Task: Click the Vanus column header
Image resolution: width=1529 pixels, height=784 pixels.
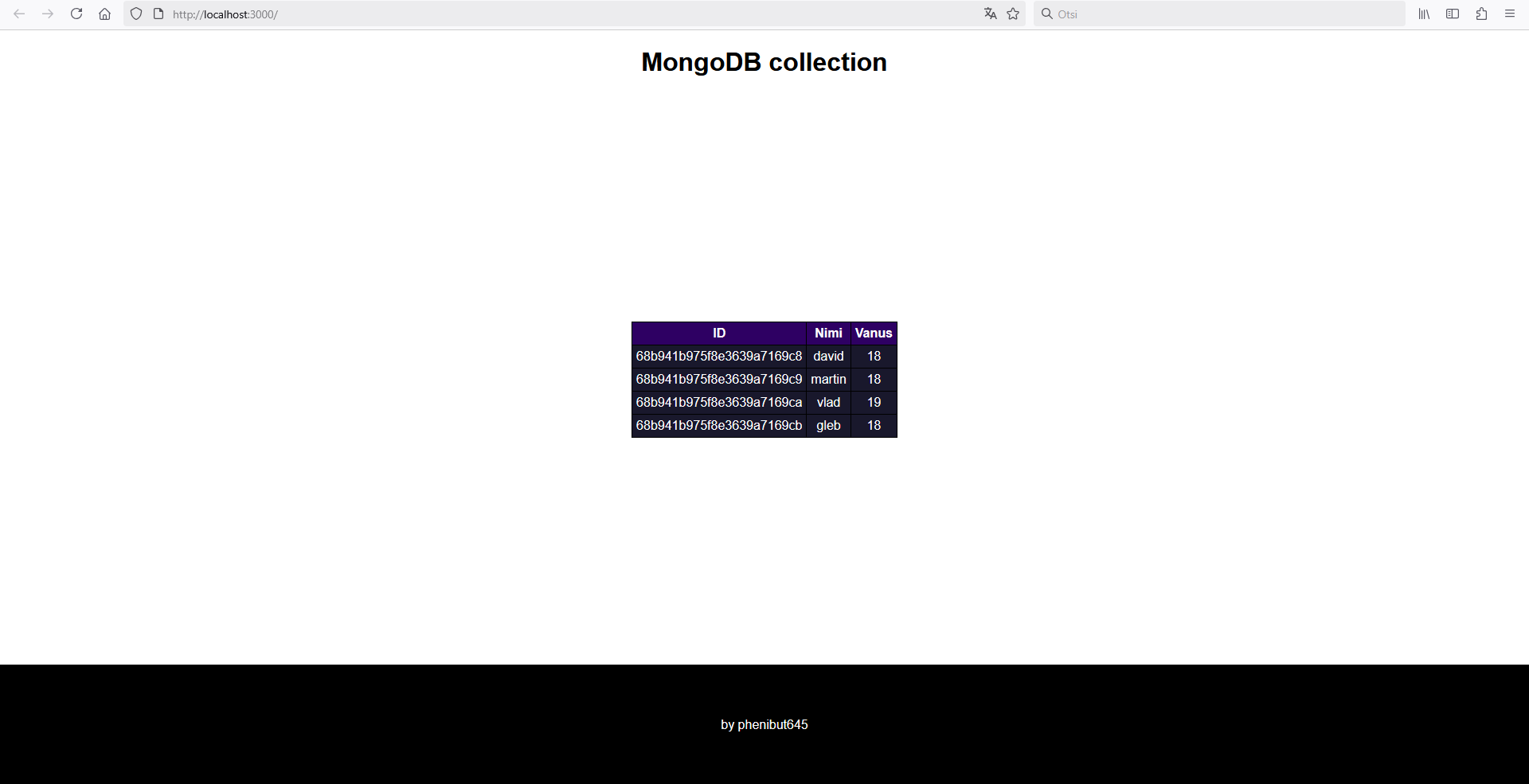Action: (874, 333)
